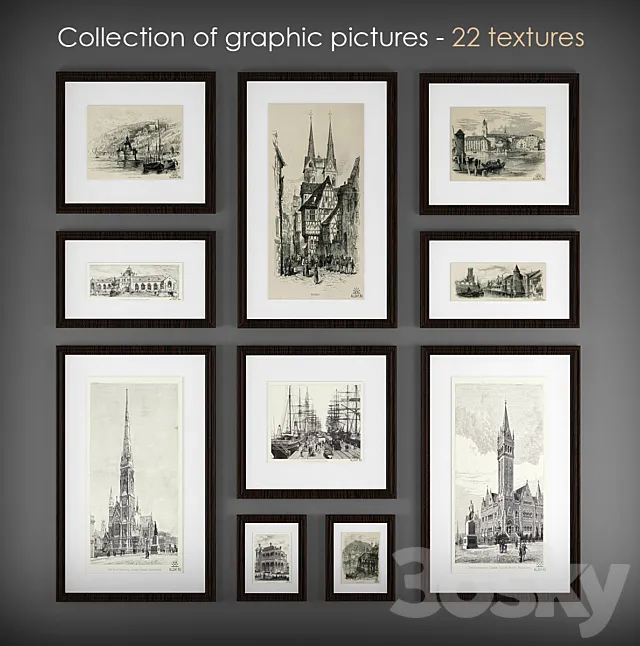The height and width of the screenshot is (646, 640).
Task: Select the sailing ships at dock picture
Action: click(x=316, y=422)
